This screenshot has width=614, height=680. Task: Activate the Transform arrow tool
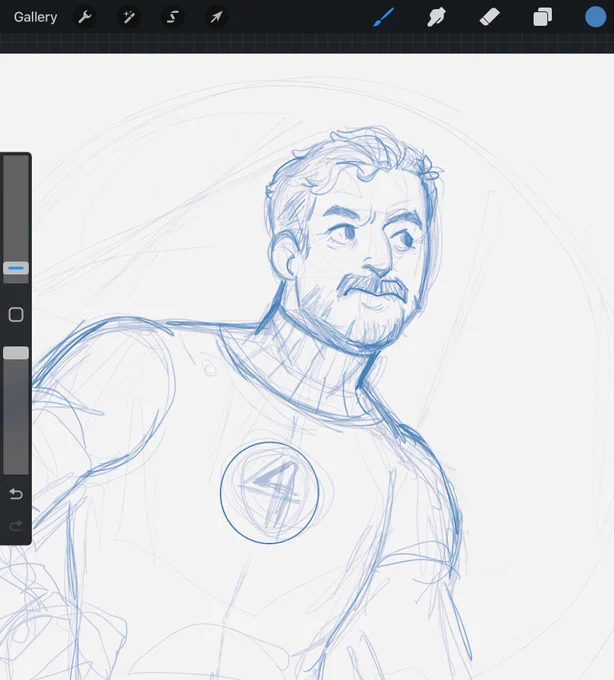click(216, 17)
